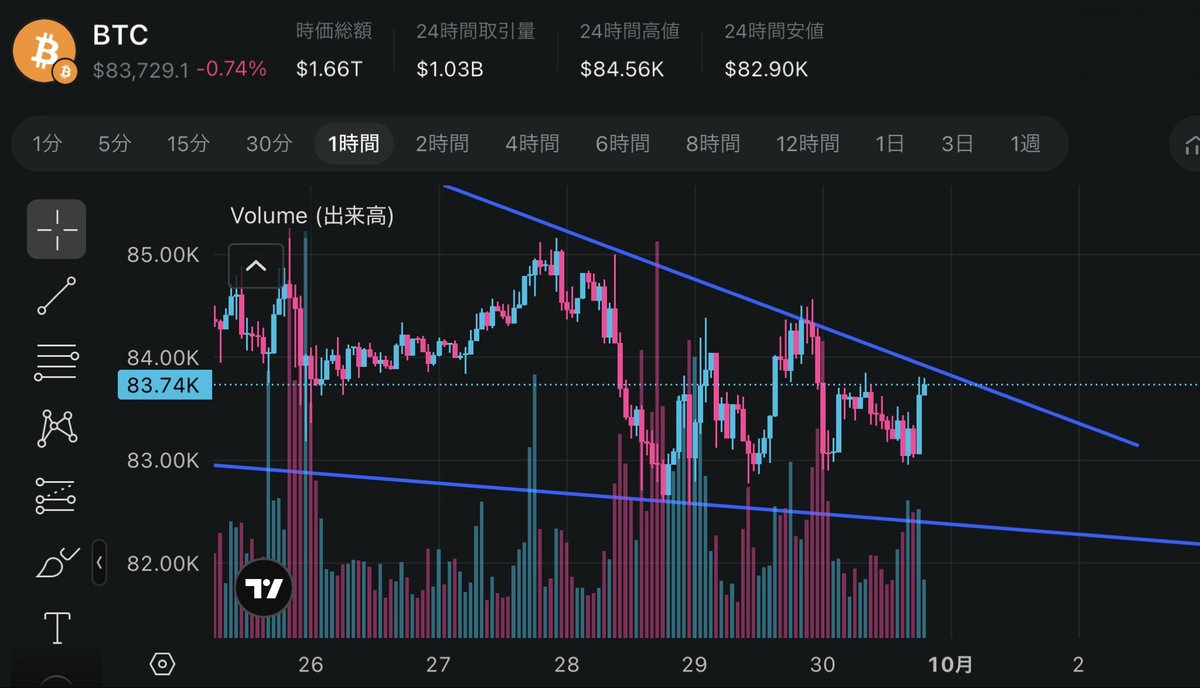
Task: Collapse the drawing toolbar side arrow
Action: 99,563
